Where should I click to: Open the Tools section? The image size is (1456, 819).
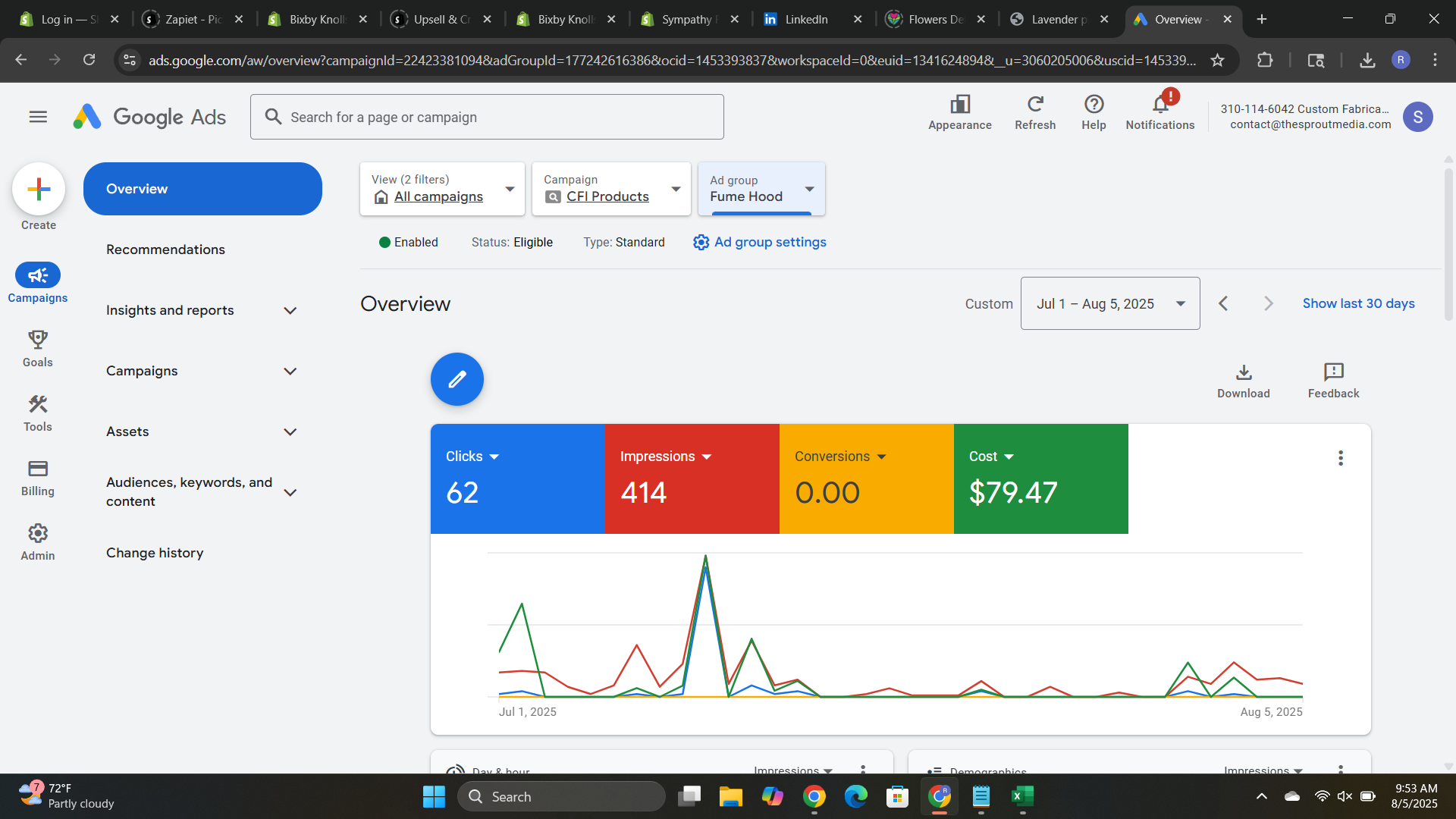click(37, 413)
